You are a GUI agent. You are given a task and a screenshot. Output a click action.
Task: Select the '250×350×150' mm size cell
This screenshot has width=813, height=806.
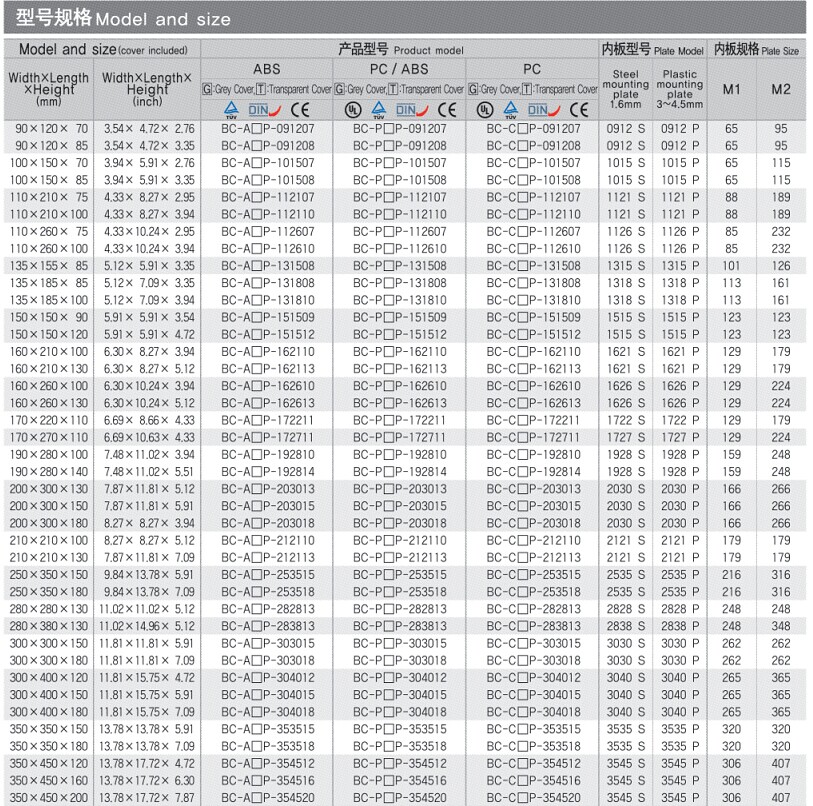(x=49, y=575)
